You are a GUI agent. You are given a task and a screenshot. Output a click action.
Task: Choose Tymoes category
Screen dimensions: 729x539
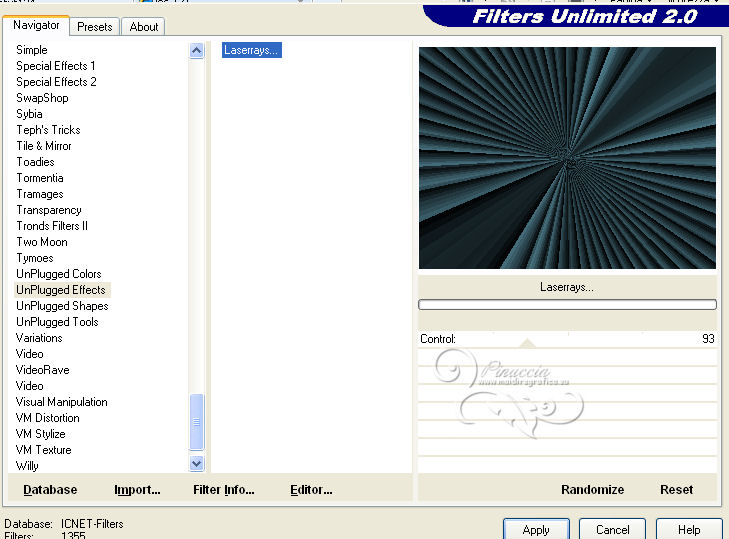(35, 258)
